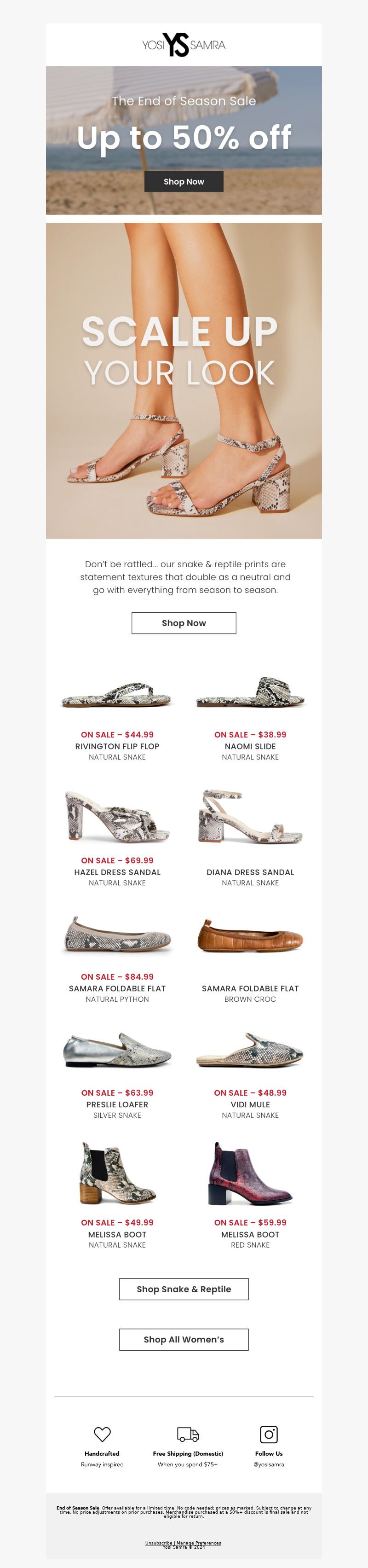The image size is (368, 1568).
Task: View the Diana Dress Sandal image
Action: click(250, 816)
